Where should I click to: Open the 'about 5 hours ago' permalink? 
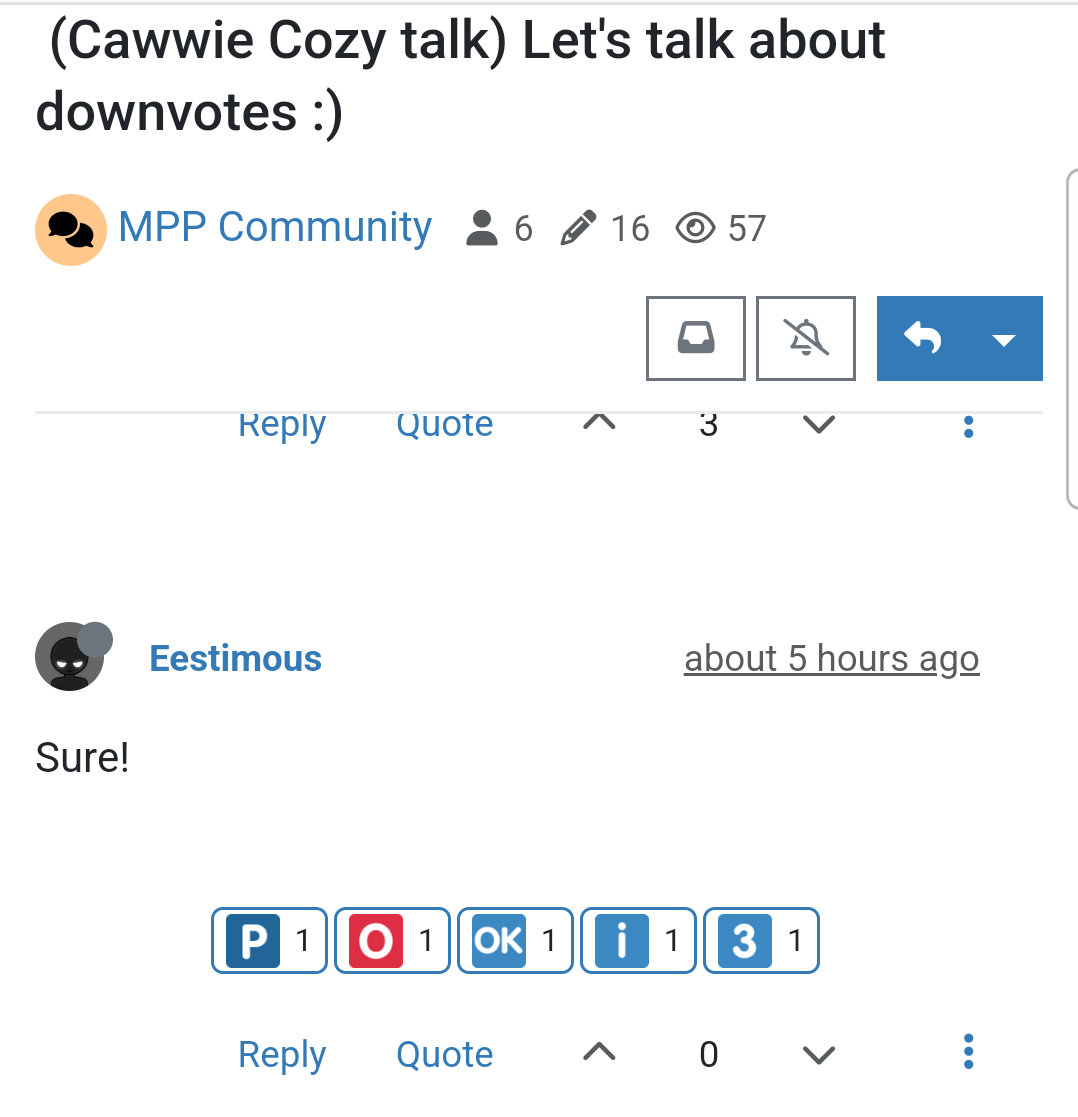(x=831, y=658)
